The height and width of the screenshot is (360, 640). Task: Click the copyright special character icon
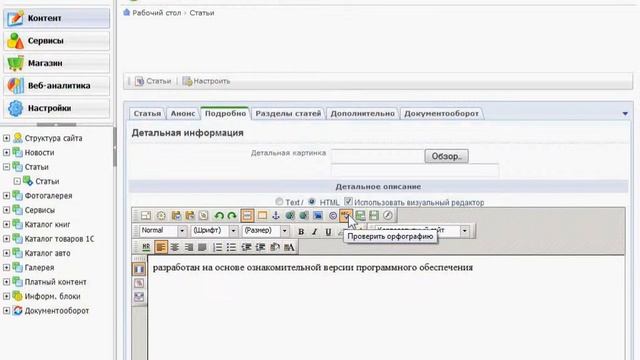(333, 216)
